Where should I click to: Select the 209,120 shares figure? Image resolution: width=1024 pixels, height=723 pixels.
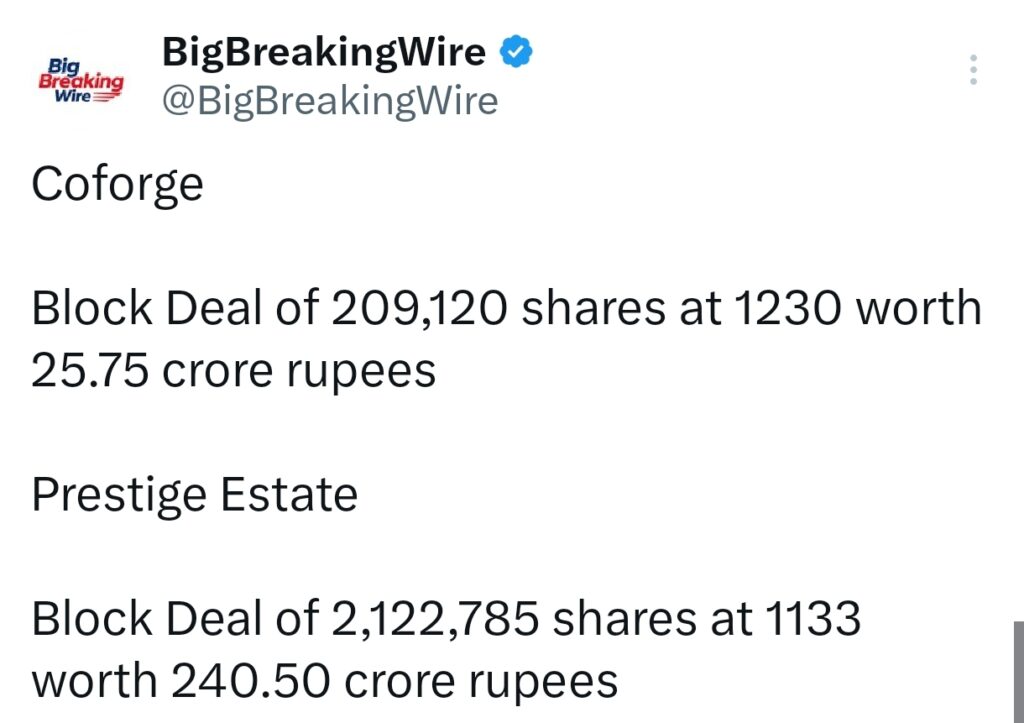[420, 307]
